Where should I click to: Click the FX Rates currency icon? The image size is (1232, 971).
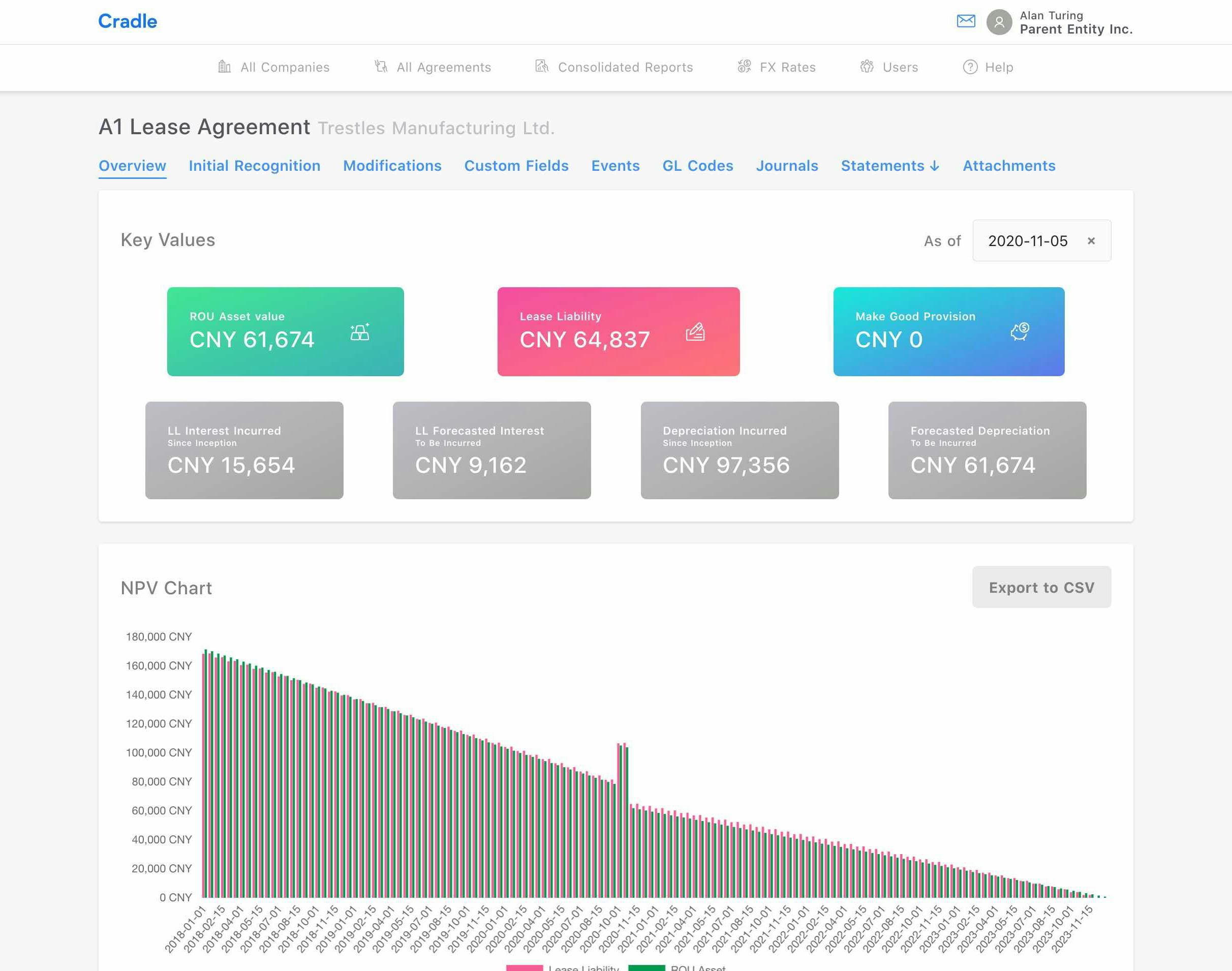click(x=744, y=67)
